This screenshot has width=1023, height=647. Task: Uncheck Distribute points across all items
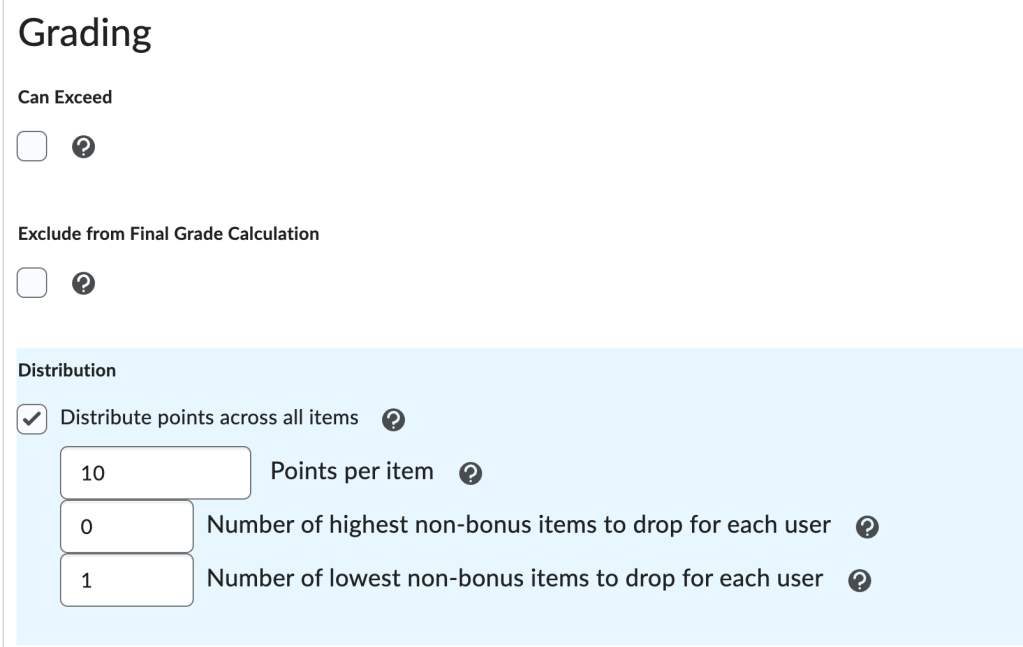tap(33, 421)
